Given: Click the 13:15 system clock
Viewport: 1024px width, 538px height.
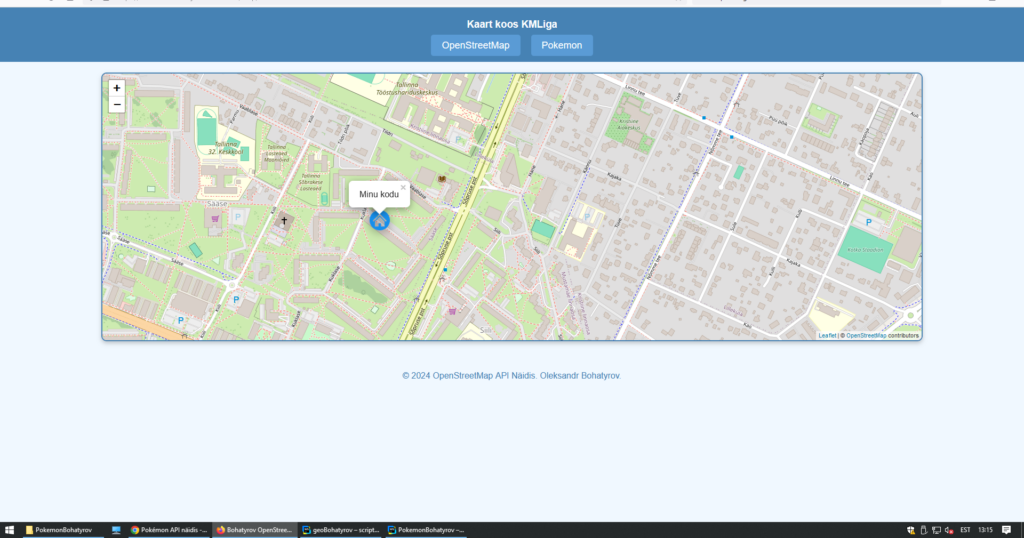Looking at the screenshot, I should pos(985,530).
